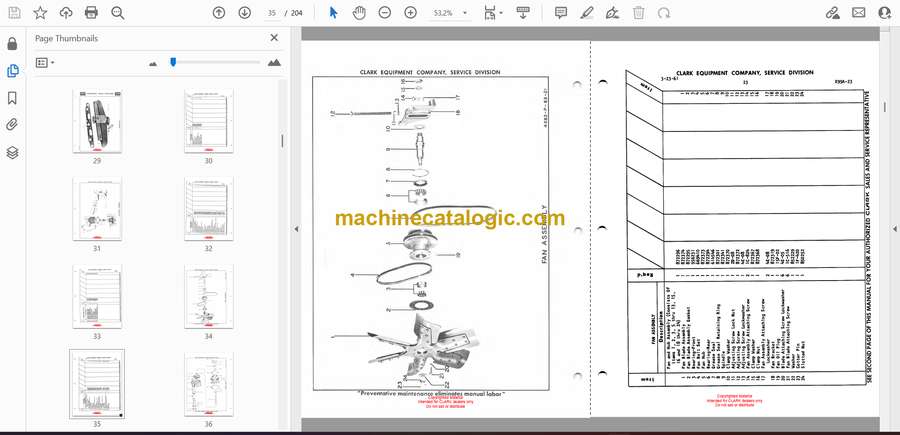Select page 31 thumbnail
This screenshot has width=900, height=435.
96,209
